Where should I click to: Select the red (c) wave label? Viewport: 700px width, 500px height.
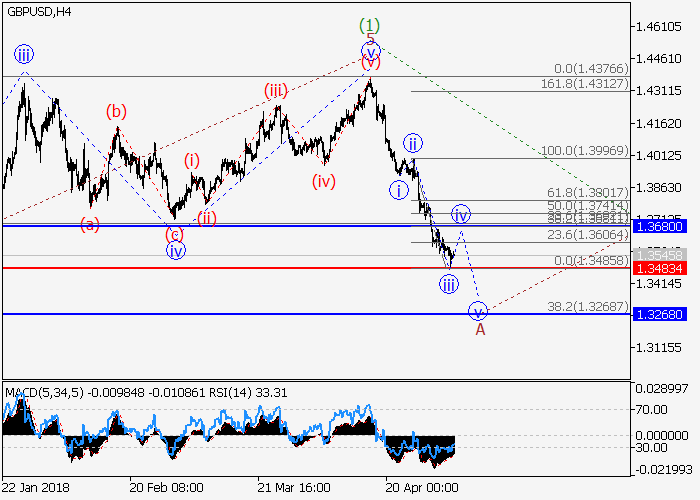tap(175, 234)
